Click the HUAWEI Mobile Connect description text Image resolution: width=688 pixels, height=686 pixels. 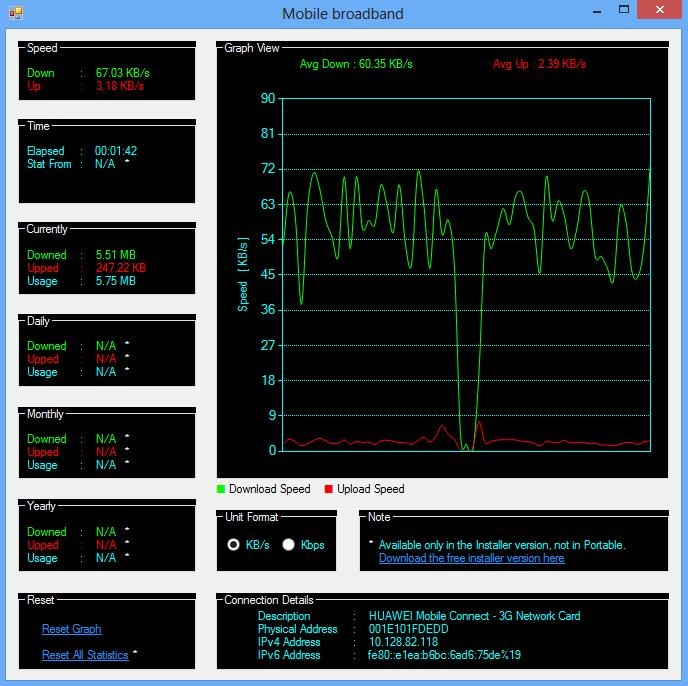point(474,616)
